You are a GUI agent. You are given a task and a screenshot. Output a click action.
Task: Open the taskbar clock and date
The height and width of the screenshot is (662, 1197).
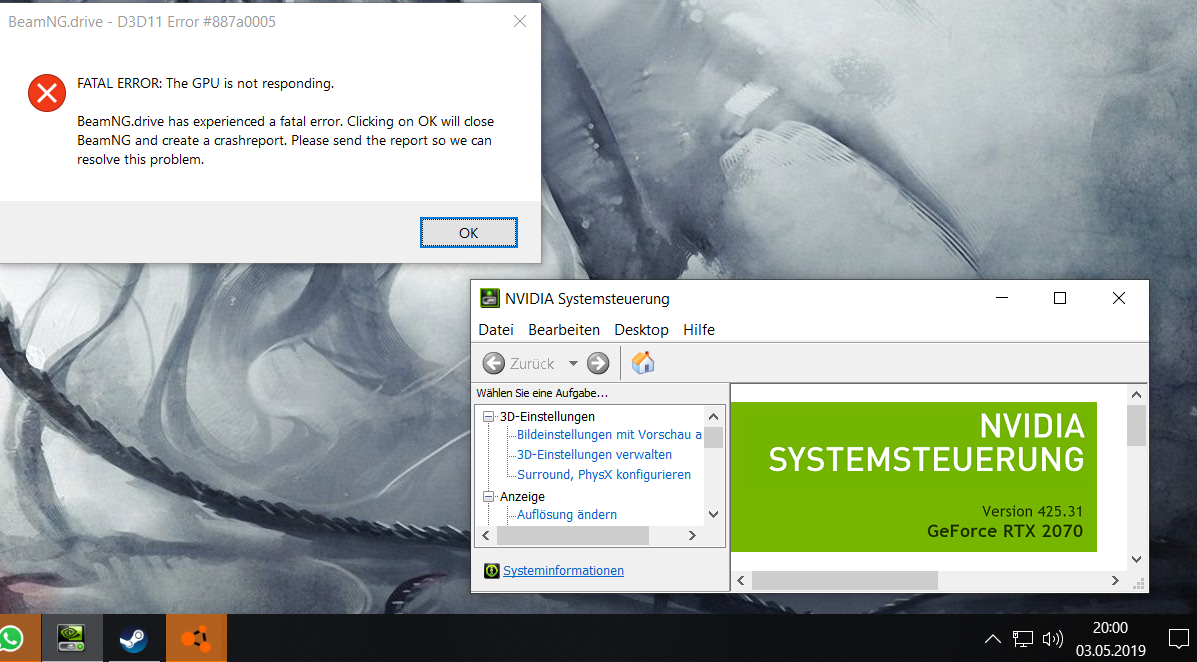(x=1111, y=639)
